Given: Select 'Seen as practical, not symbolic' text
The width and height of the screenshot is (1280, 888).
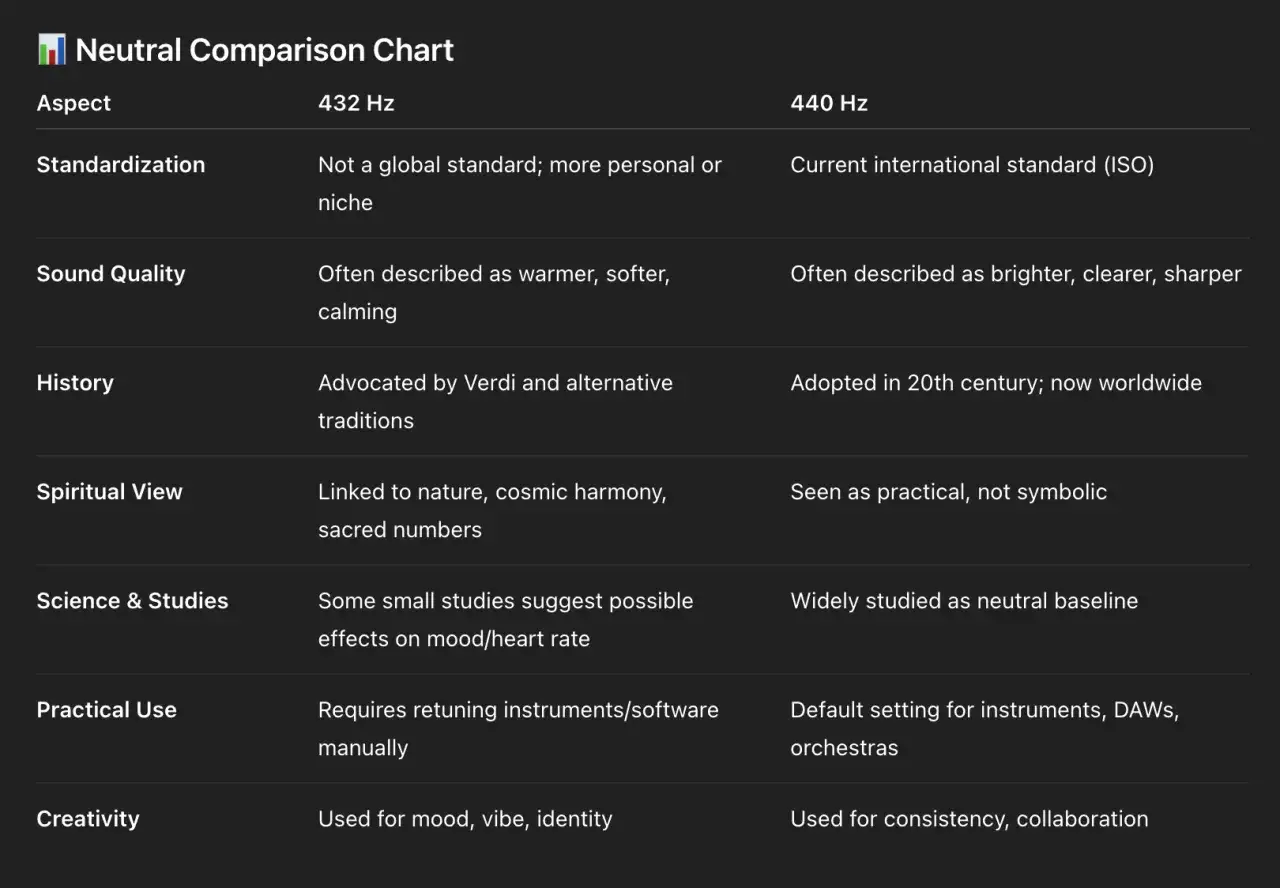Looking at the screenshot, I should click(949, 492).
